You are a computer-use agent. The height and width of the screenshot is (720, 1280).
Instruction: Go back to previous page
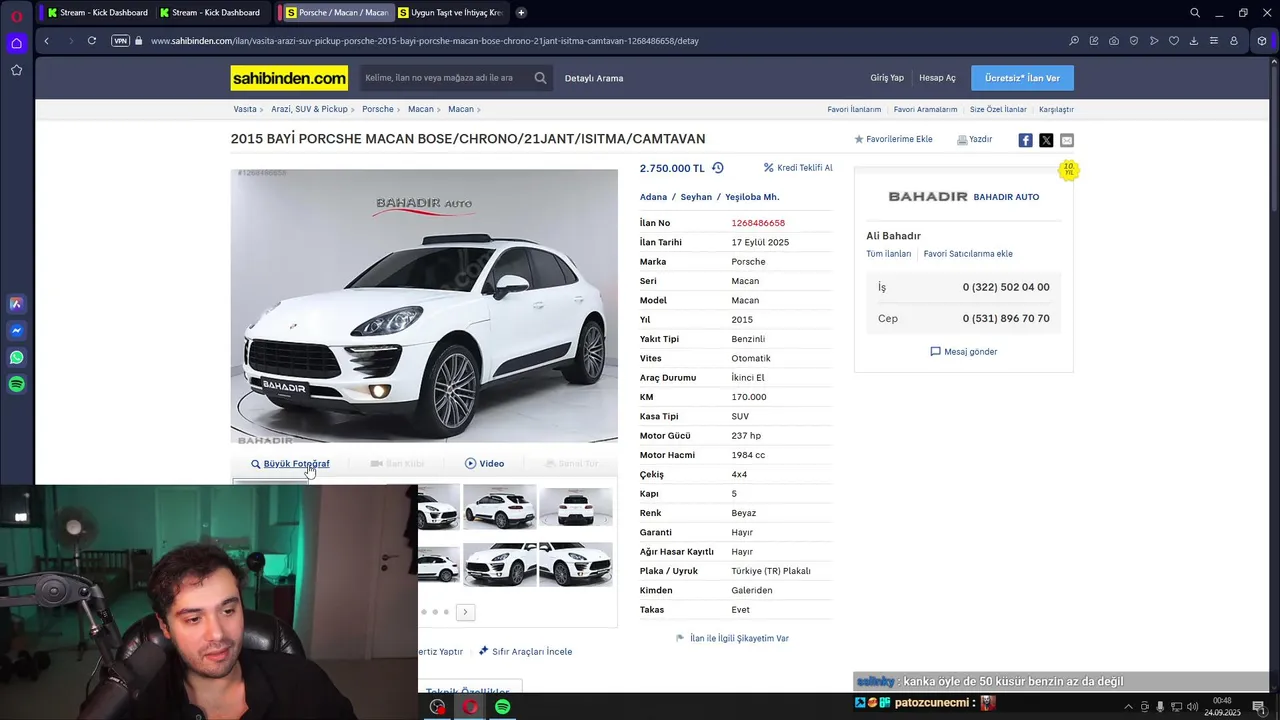coord(46,41)
